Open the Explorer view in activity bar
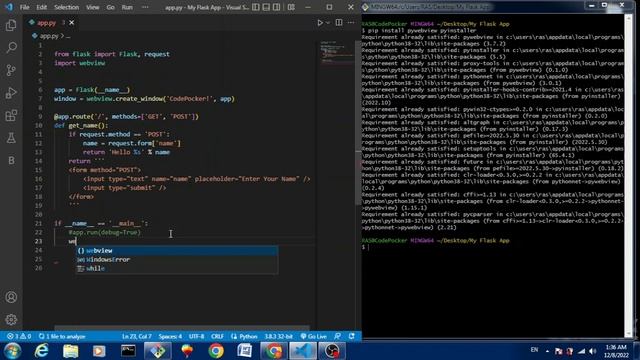The image size is (640, 360). pyautogui.click(x=11, y=25)
